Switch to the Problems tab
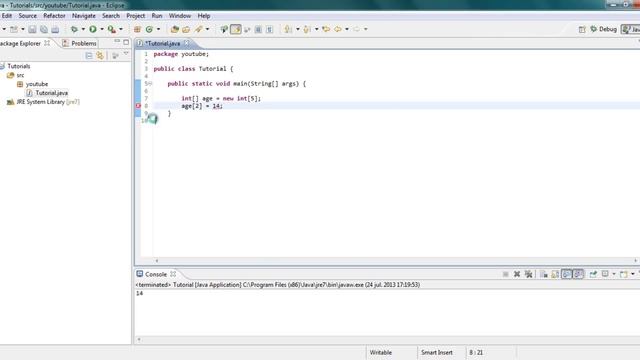This screenshot has width=640, height=360. [80, 43]
